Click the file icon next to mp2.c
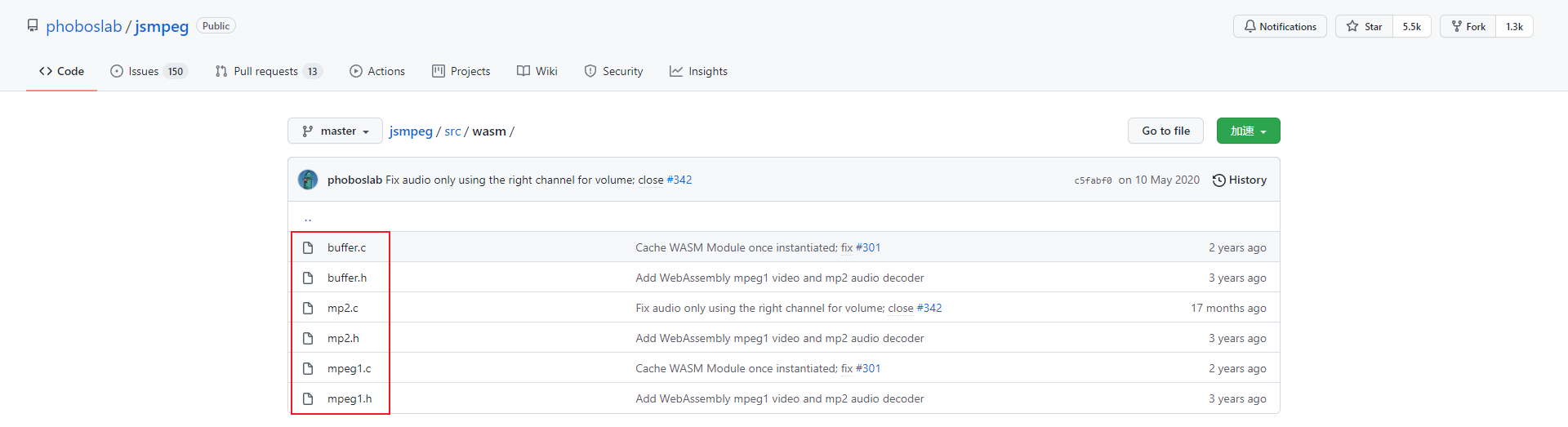Viewport: 1568px width, 427px height. click(308, 308)
